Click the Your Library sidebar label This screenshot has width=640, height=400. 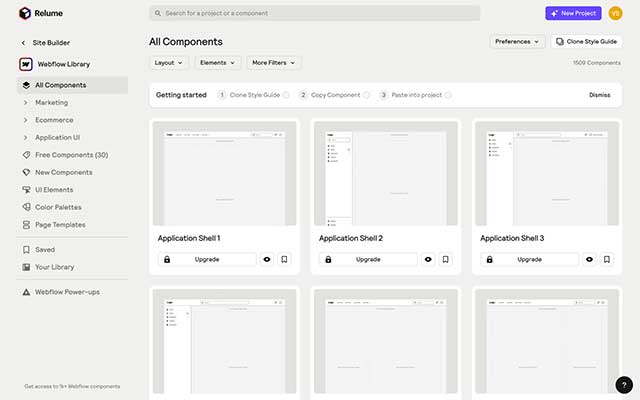(x=55, y=267)
